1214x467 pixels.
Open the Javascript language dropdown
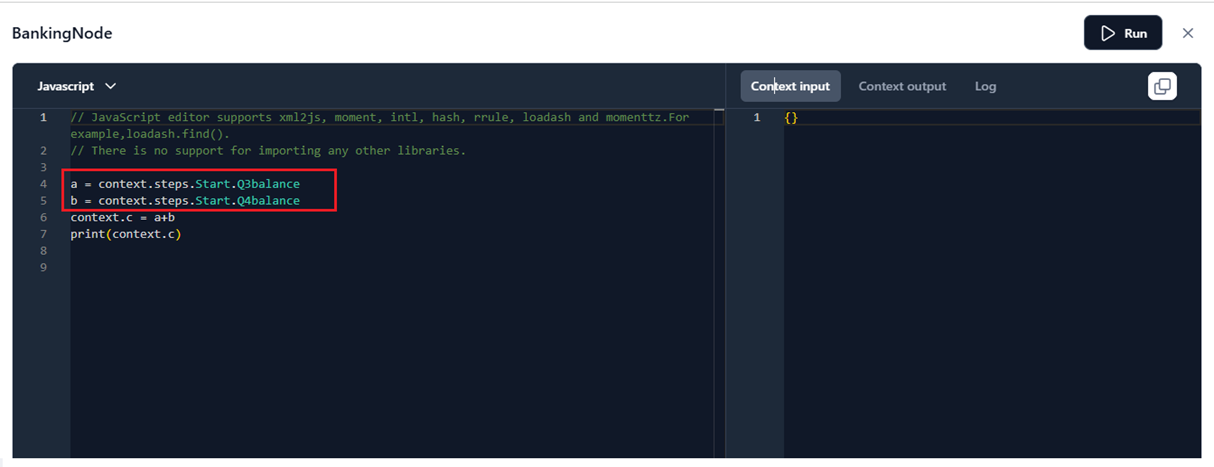click(77, 86)
